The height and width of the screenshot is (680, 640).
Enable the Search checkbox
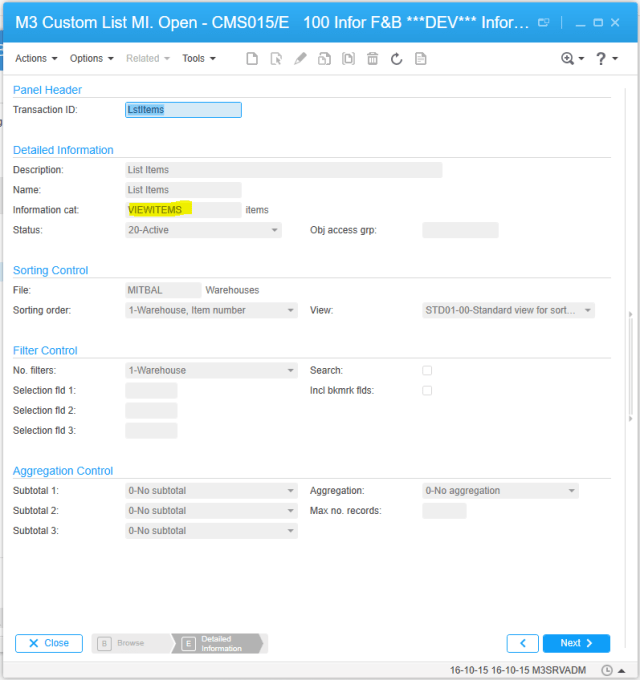click(x=427, y=370)
